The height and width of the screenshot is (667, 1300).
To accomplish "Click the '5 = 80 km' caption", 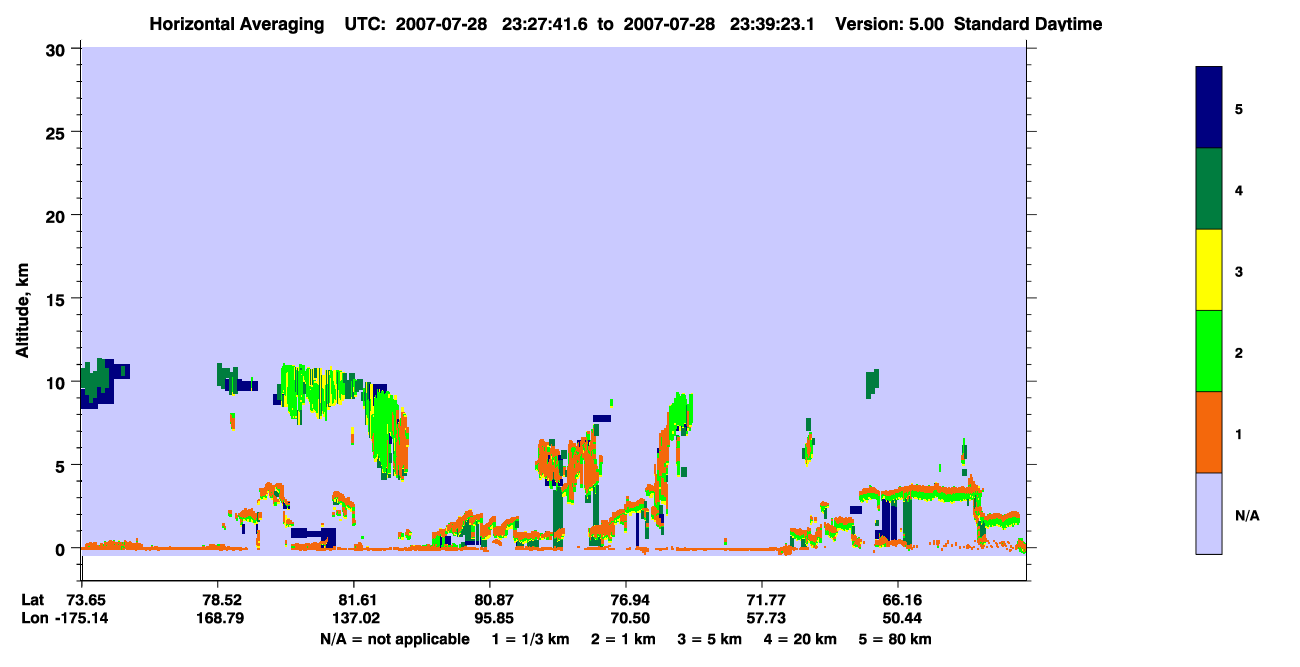I will (895, 639).
